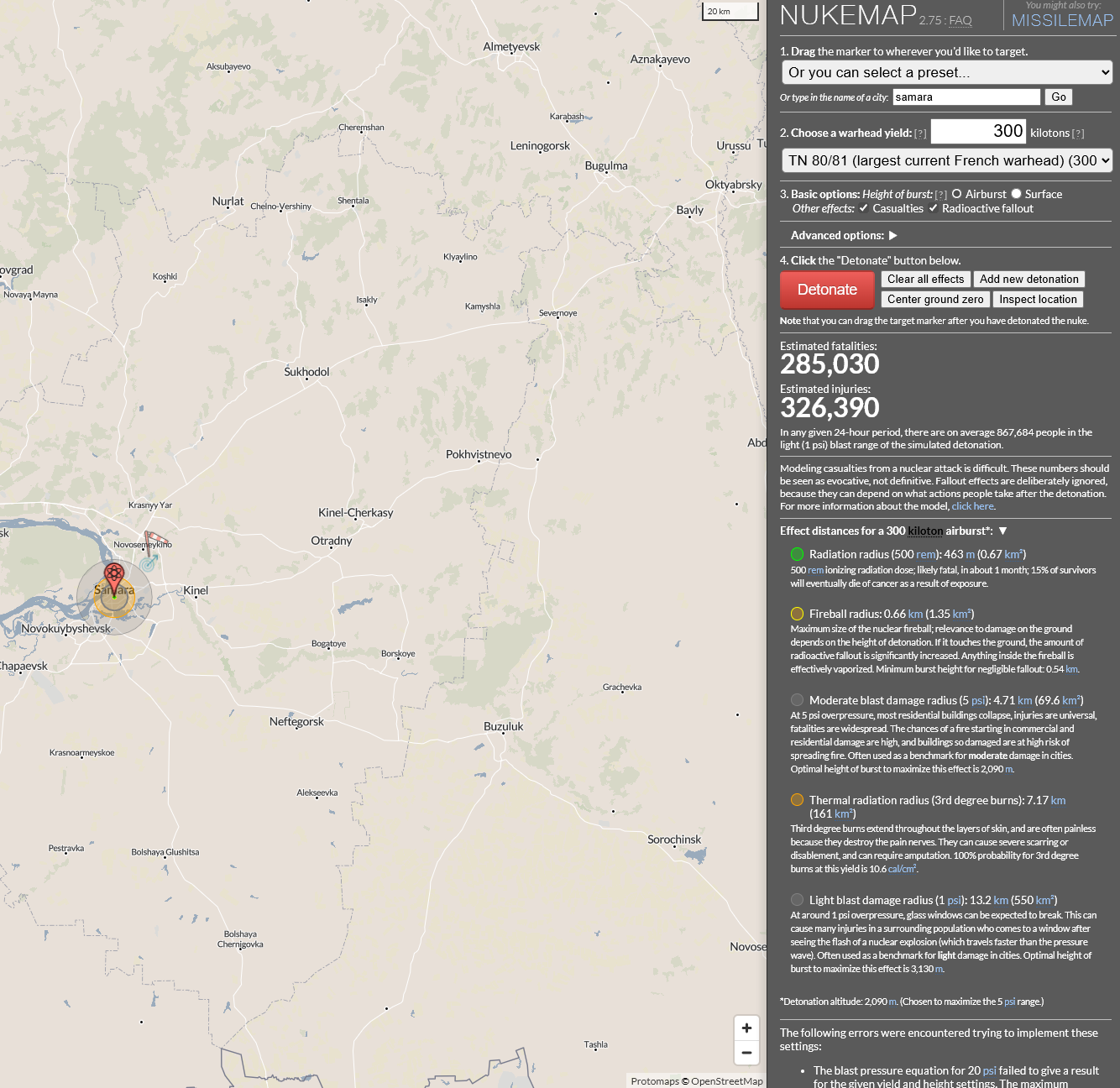The image size is (1120, 1088).
Task: Click the 'Almetyevsk' city label on map
Action: [x=511, y=47]
